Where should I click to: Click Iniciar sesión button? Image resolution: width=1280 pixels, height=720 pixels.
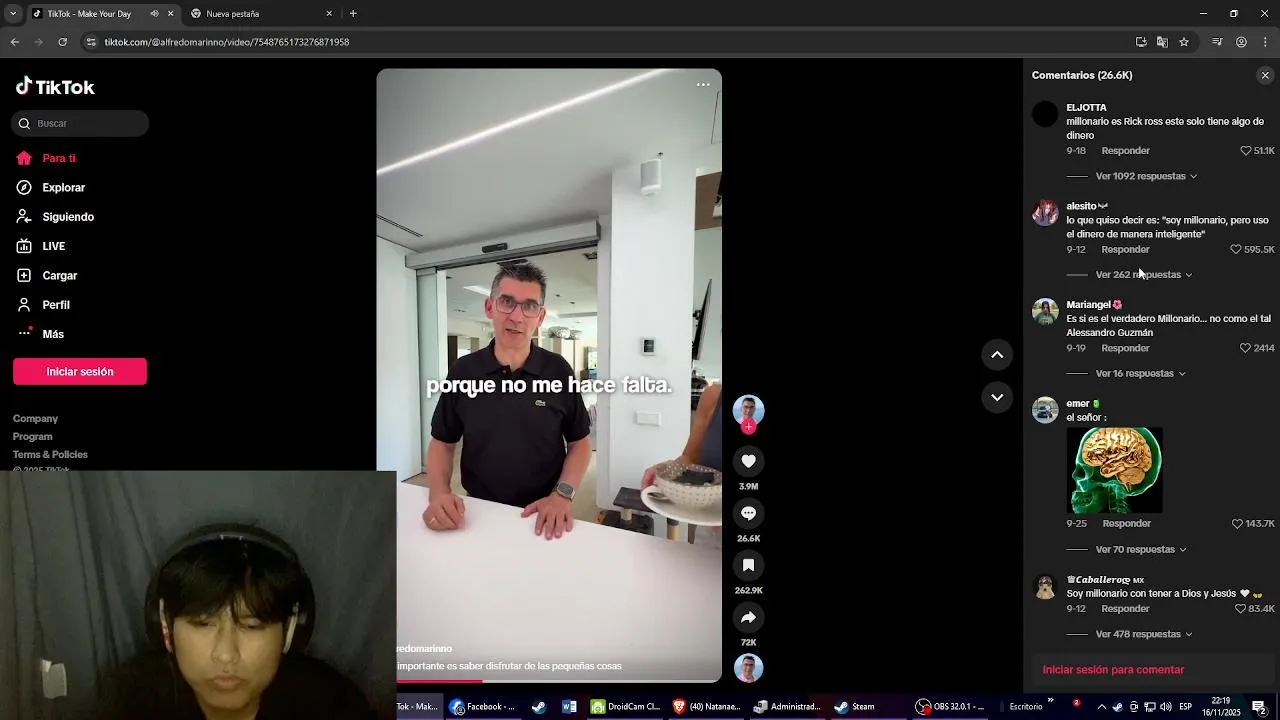[80, 372]
